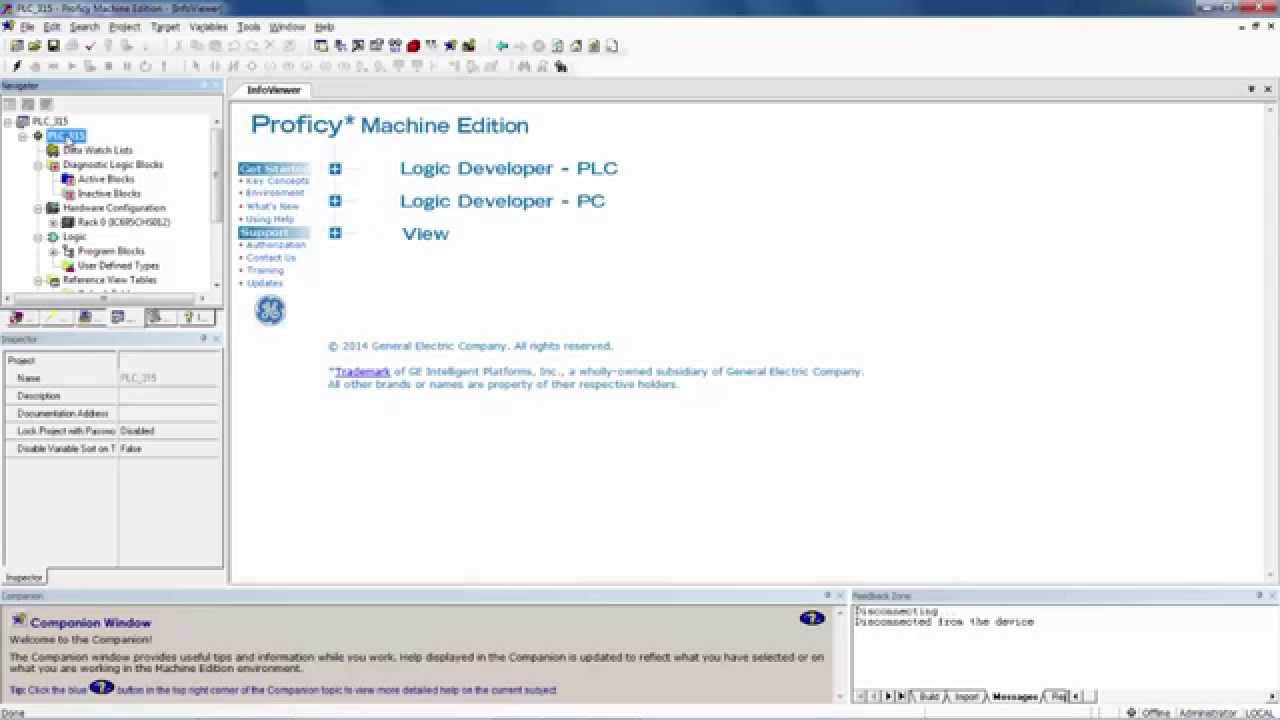
Task: Collapse Hardware Configuration tree node
Action: click(x=38, y=208)
